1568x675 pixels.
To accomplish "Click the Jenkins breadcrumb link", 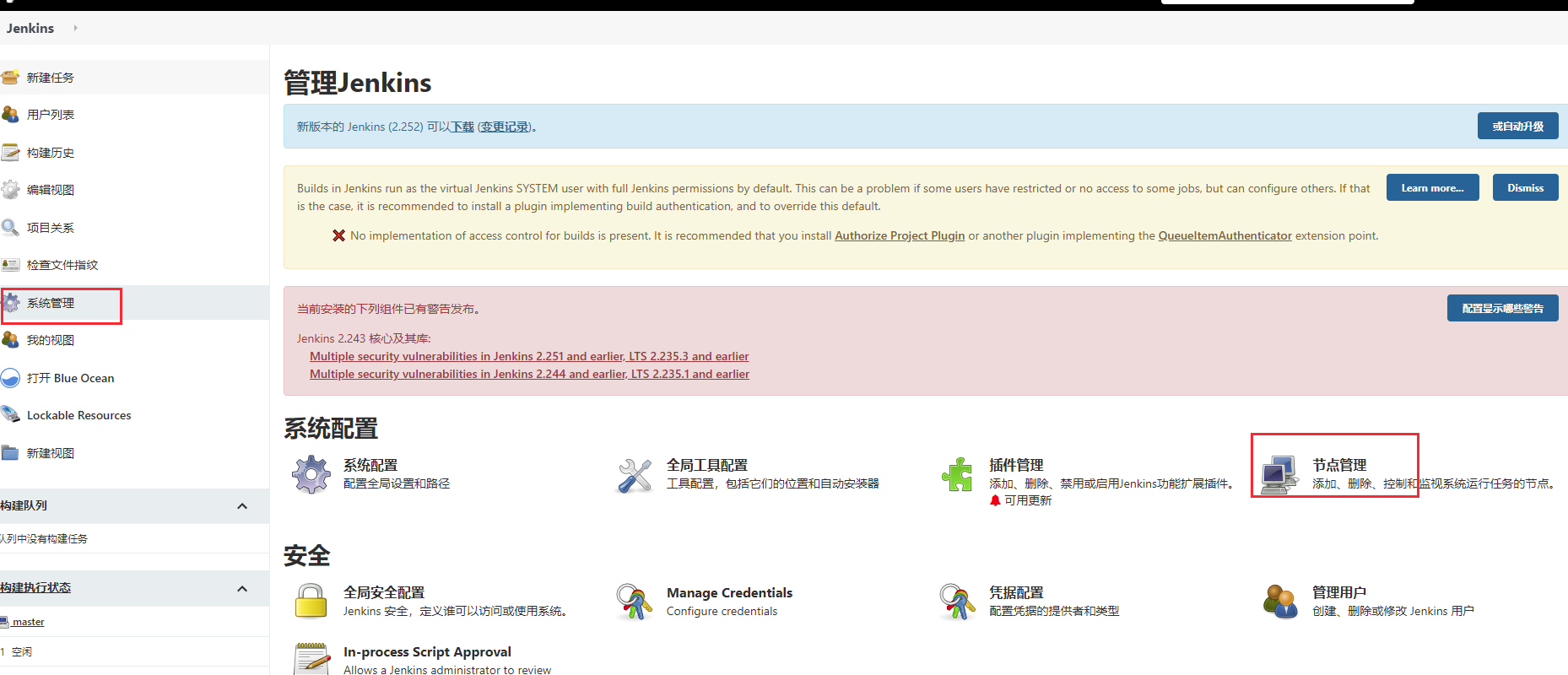I will (30, 28).
